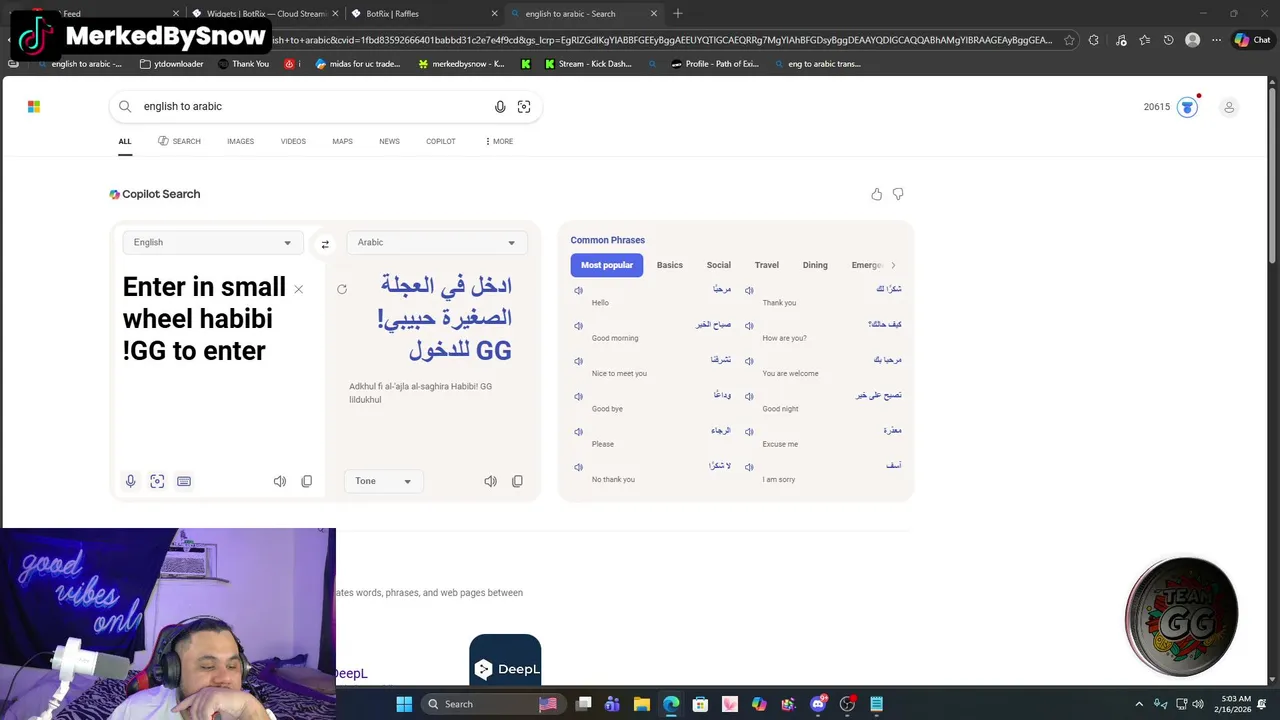Play audio for Please phrase
Viewport: 1280px width, 720px height.
tap(578, 432)
